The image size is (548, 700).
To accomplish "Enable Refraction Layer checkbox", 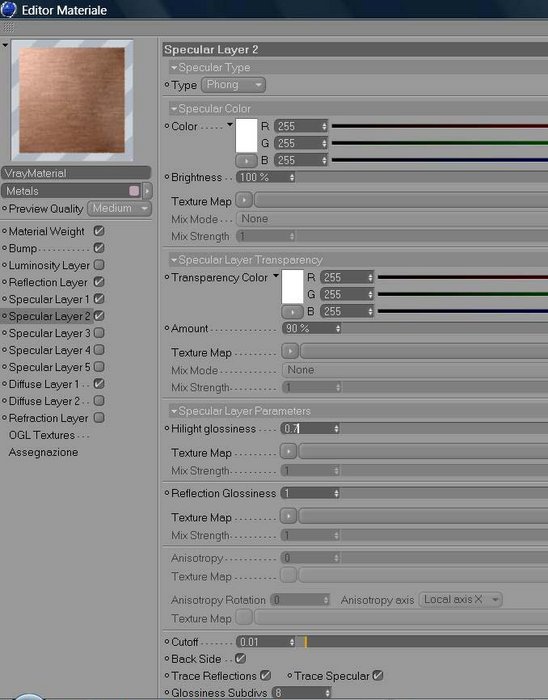I will coord(99,417).
